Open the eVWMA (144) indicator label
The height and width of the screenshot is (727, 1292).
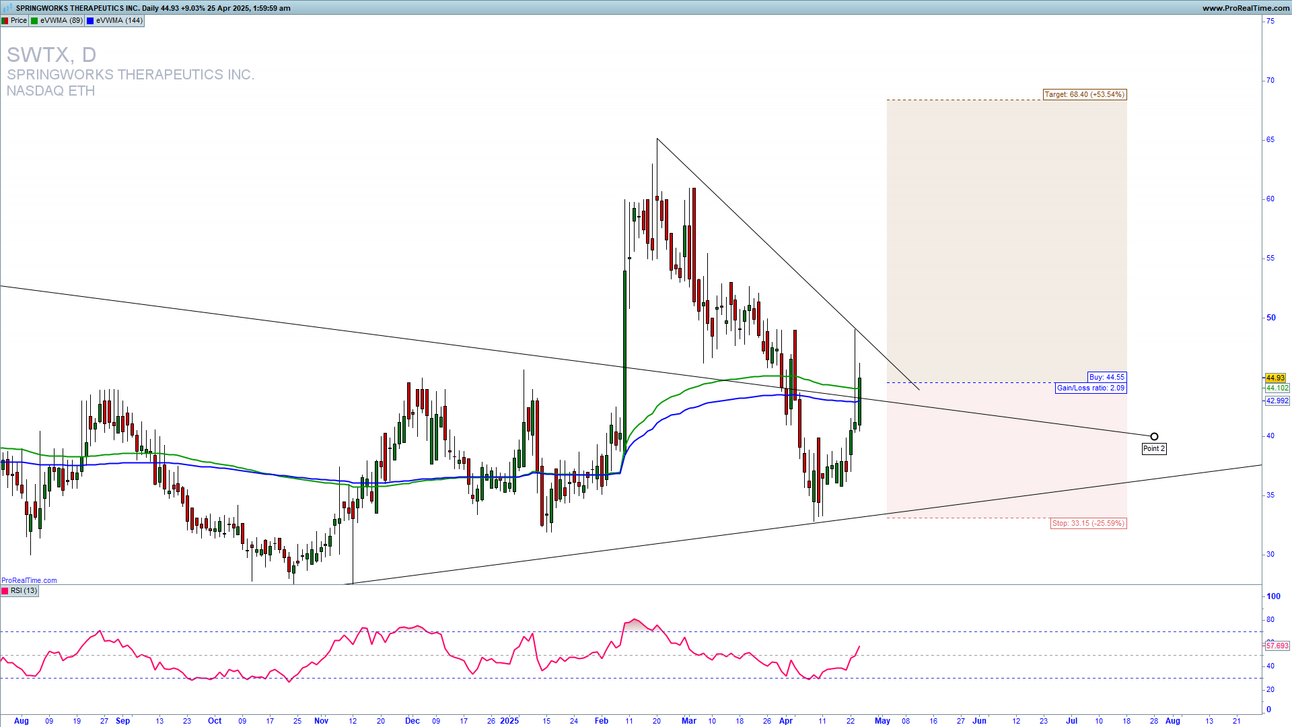pos(117,20)
